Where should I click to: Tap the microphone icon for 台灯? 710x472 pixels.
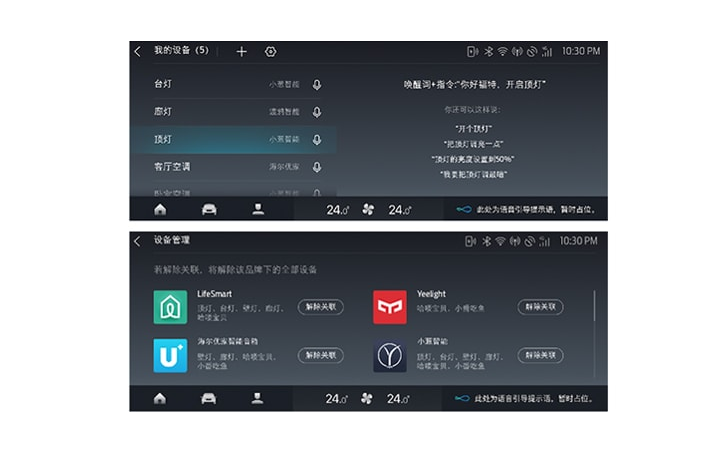(x=317, y=85)
